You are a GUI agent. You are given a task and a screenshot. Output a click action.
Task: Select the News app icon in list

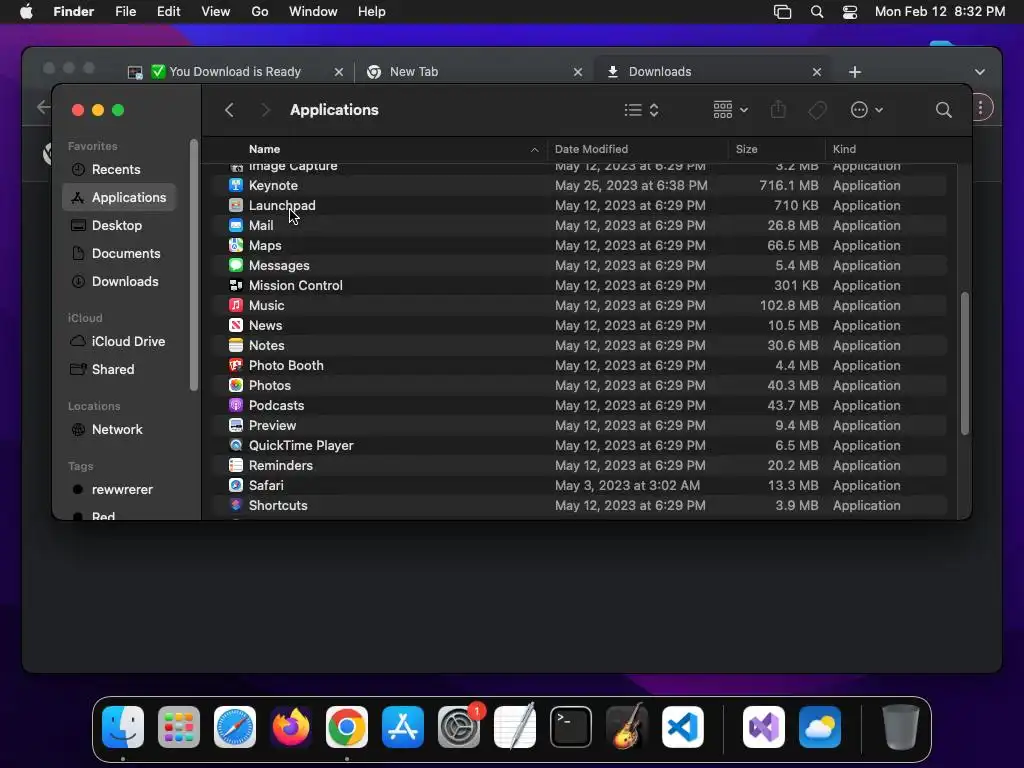(236, 325)
